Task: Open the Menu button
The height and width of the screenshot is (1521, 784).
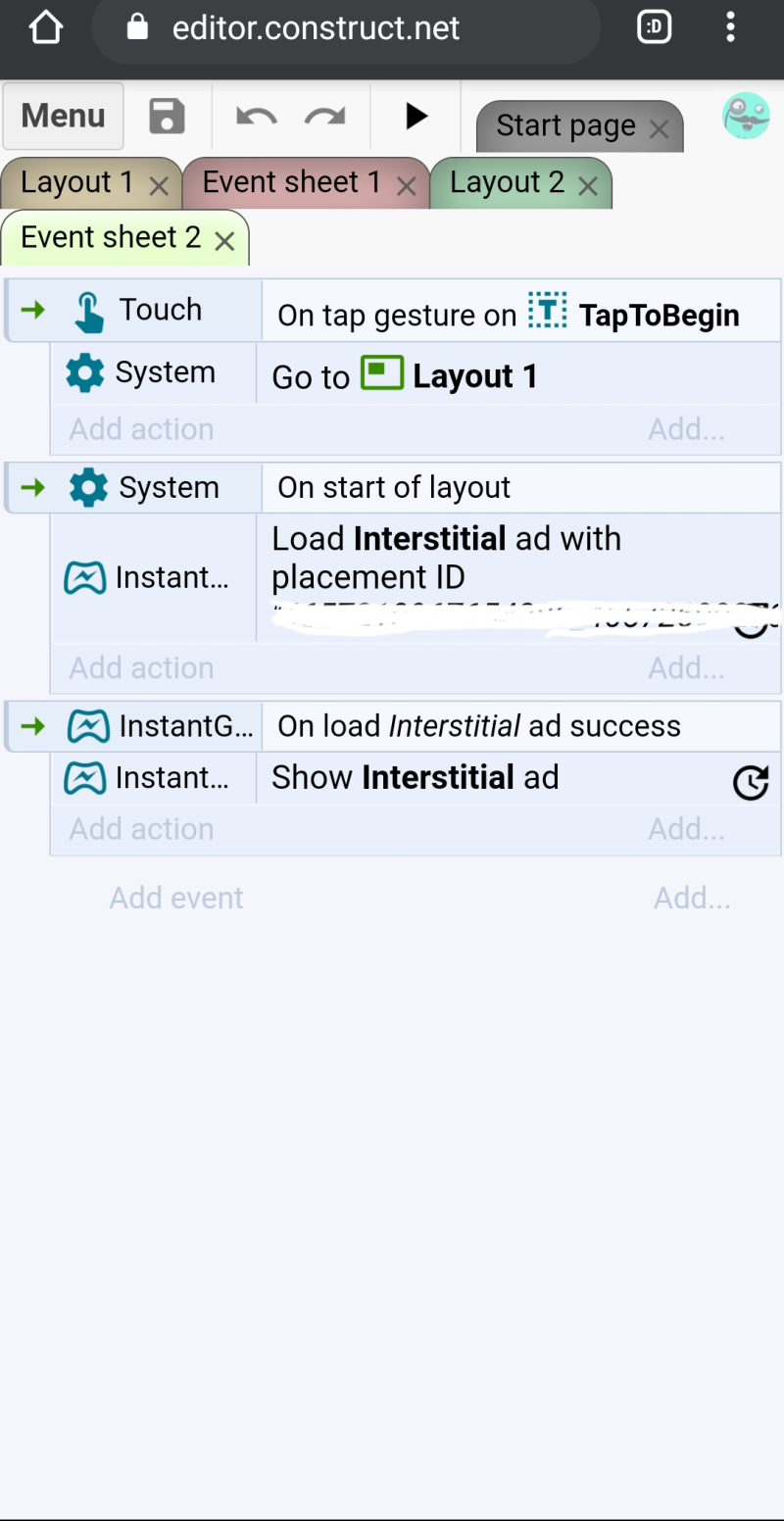Action: 63,116
